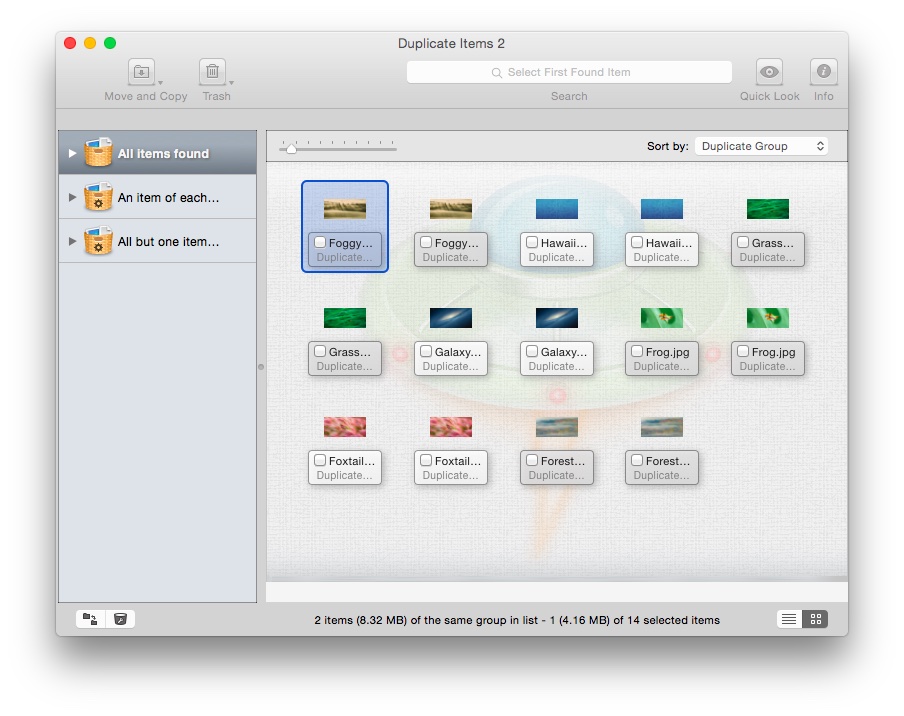
Task: Click the folder hierarchy icon in bottom bar
Action: tap(91, 619)
